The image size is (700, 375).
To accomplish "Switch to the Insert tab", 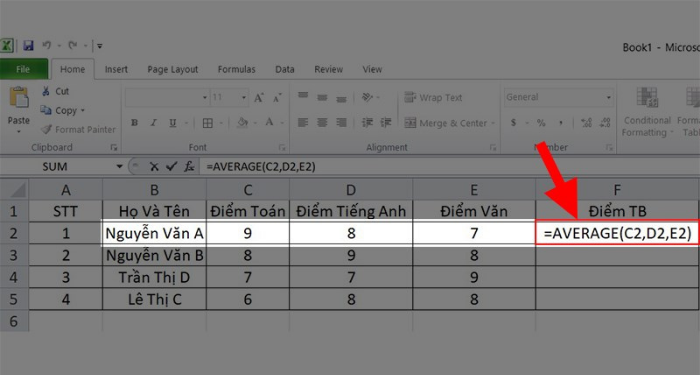I will pyautogui.click(x=116, y=69).
